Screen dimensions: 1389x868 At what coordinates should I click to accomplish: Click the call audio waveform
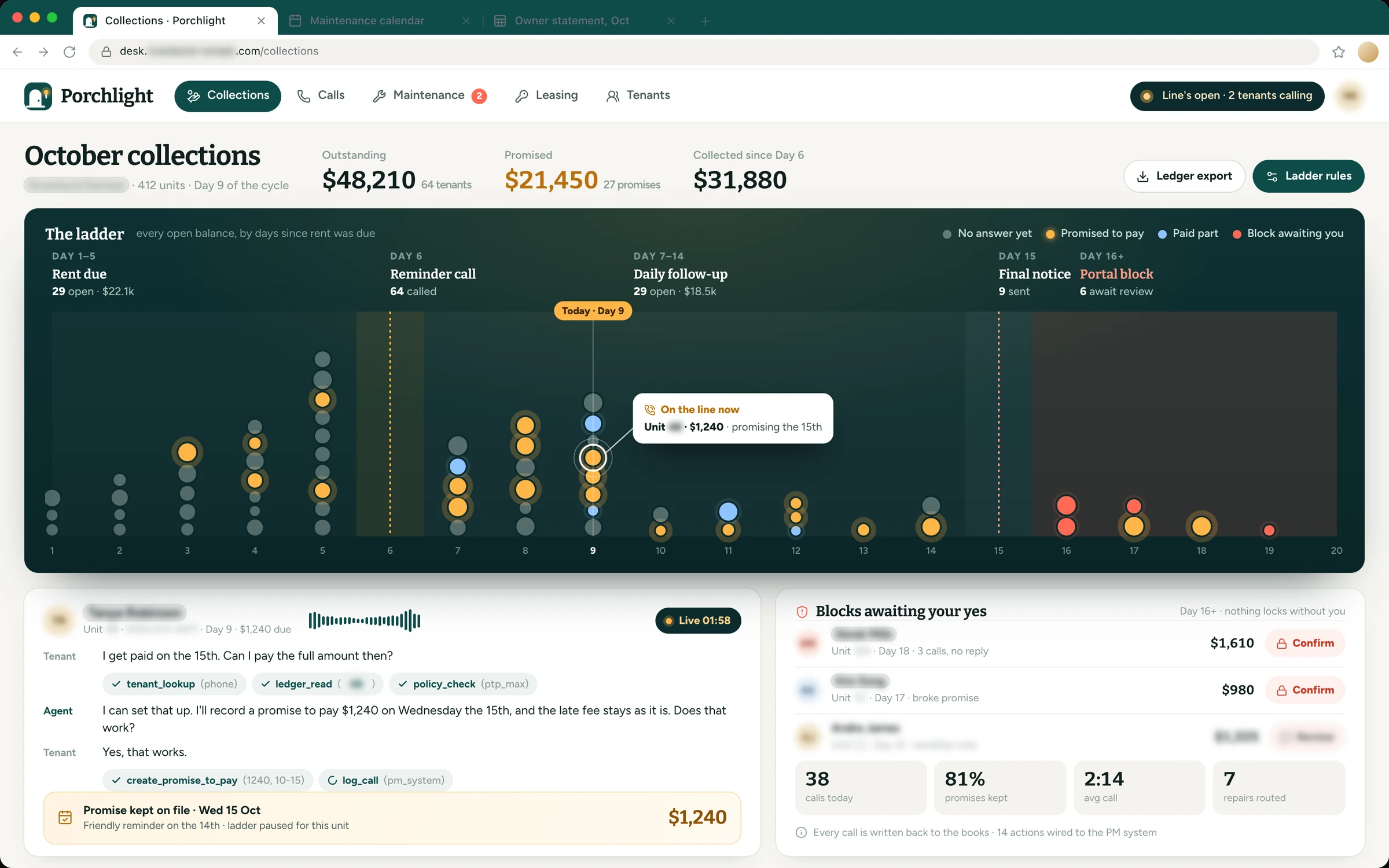[x=365, y=620]
